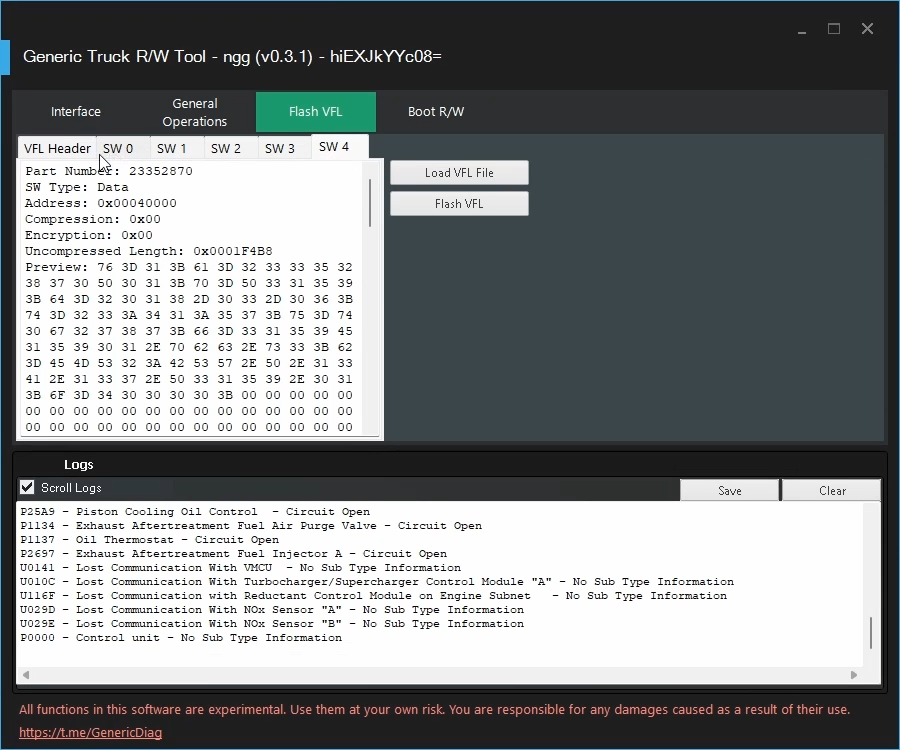The image size is (900, 750).
Task: Open the t.me/GenericDiag link
Action: 91,733
